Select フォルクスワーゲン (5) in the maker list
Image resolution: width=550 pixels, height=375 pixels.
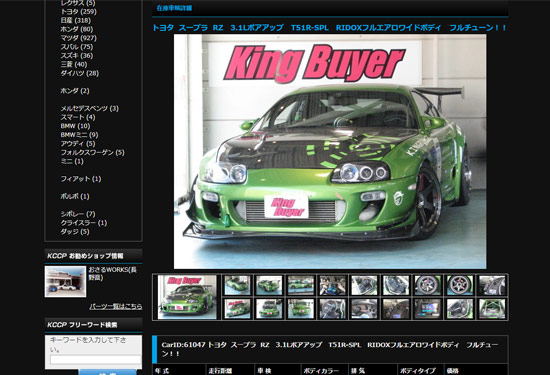coord(92,152)
